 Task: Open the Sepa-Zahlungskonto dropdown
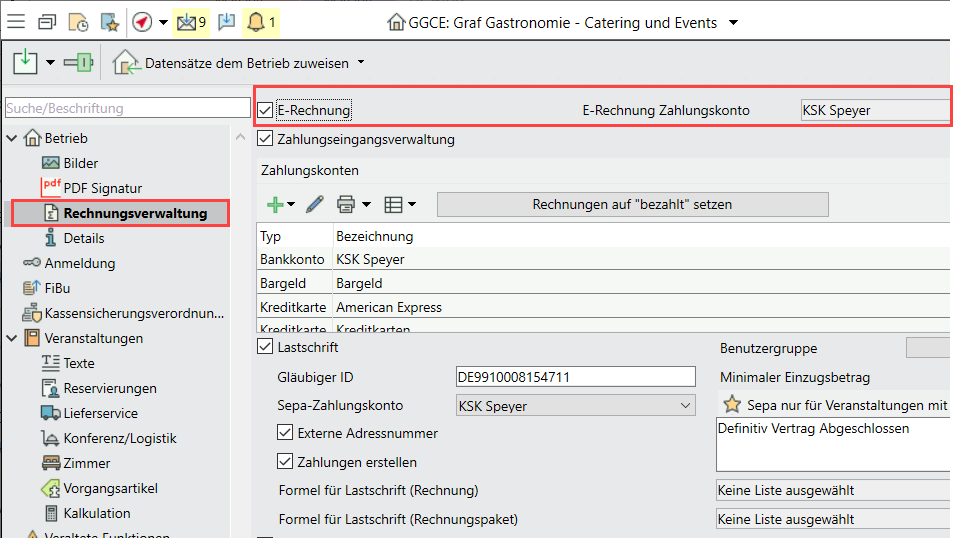(x=685, y=406)
